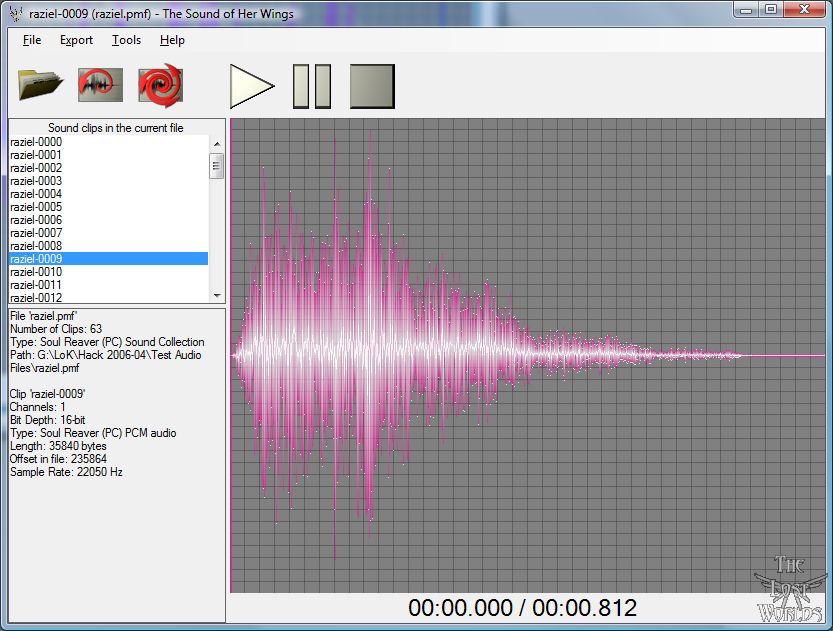Minimize the Sound of Her Wings window
This screenshot has width=833, height=631.
point(746,10)
